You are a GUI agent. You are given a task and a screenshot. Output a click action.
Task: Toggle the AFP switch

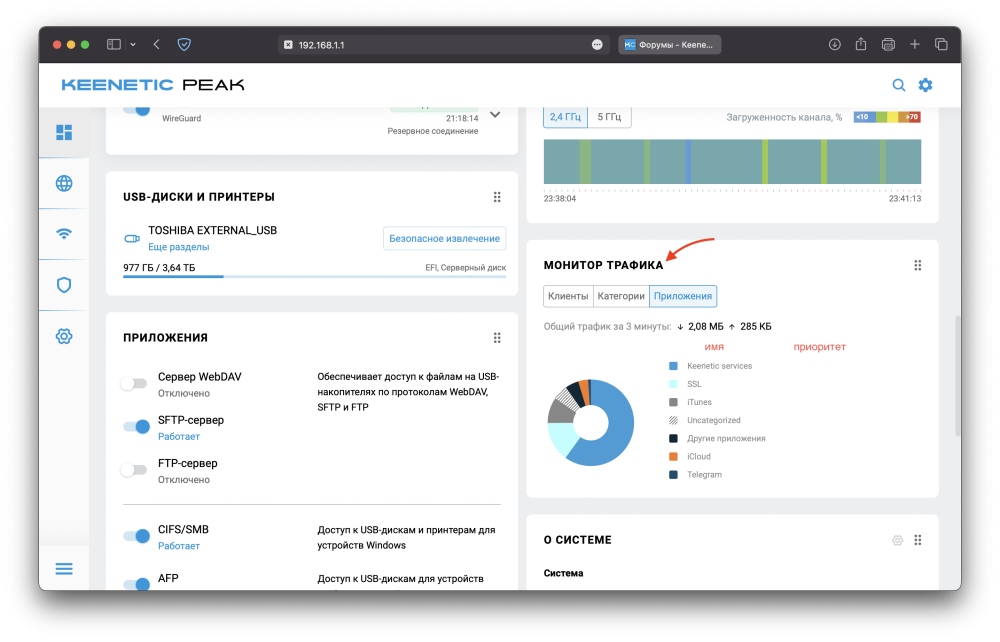pyautogui.click(x=136, y=583)
